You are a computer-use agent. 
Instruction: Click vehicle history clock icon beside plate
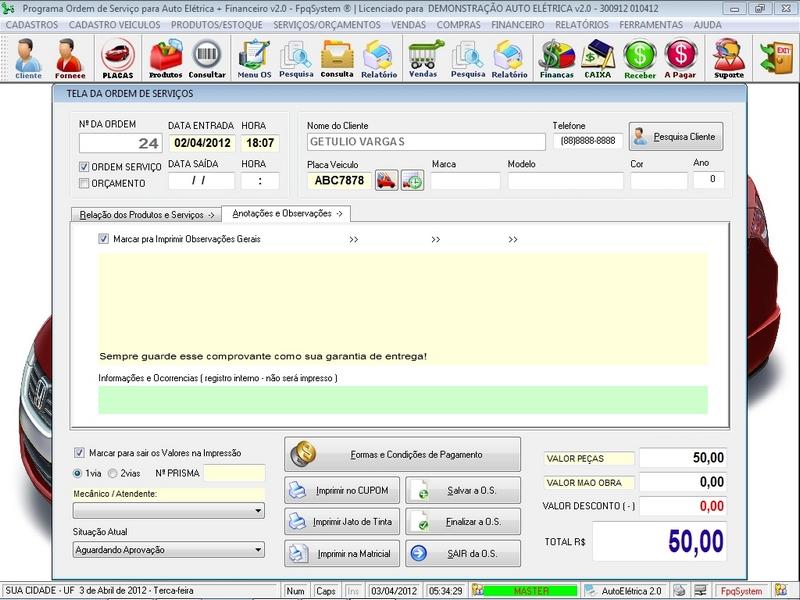(x=412, y=181)
